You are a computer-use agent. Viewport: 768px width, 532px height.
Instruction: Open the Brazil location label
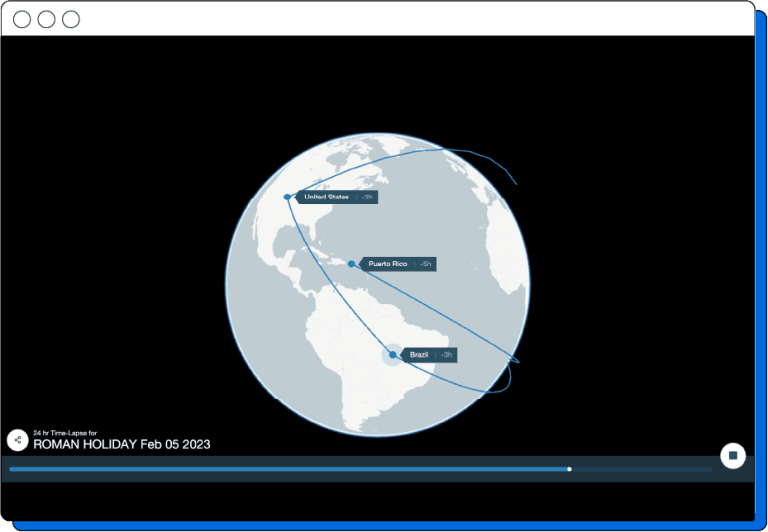click(419, 355)
